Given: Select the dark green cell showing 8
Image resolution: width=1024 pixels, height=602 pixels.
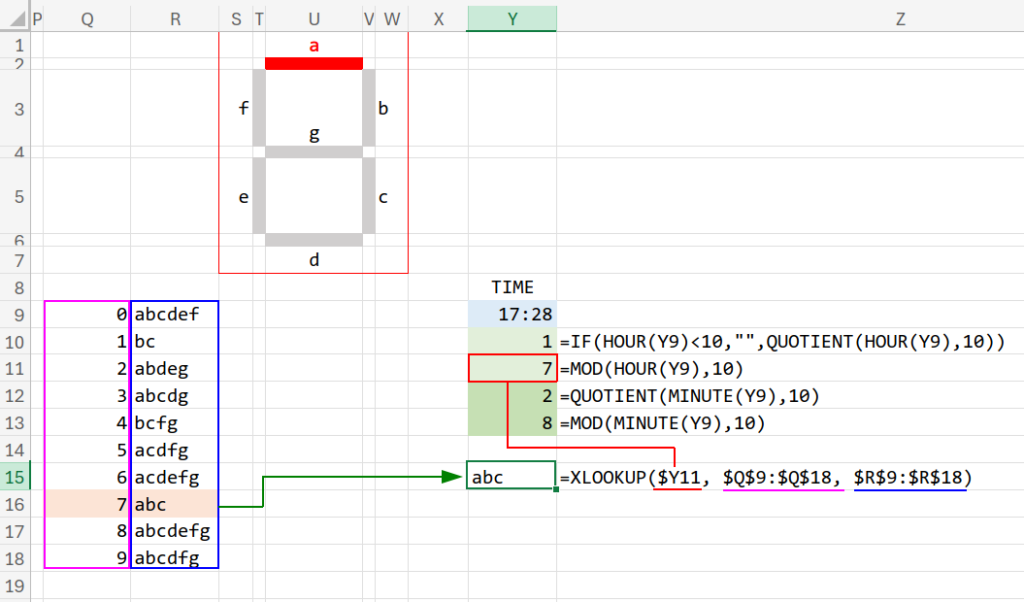Looking at the screenshot, I should point(512,423).
